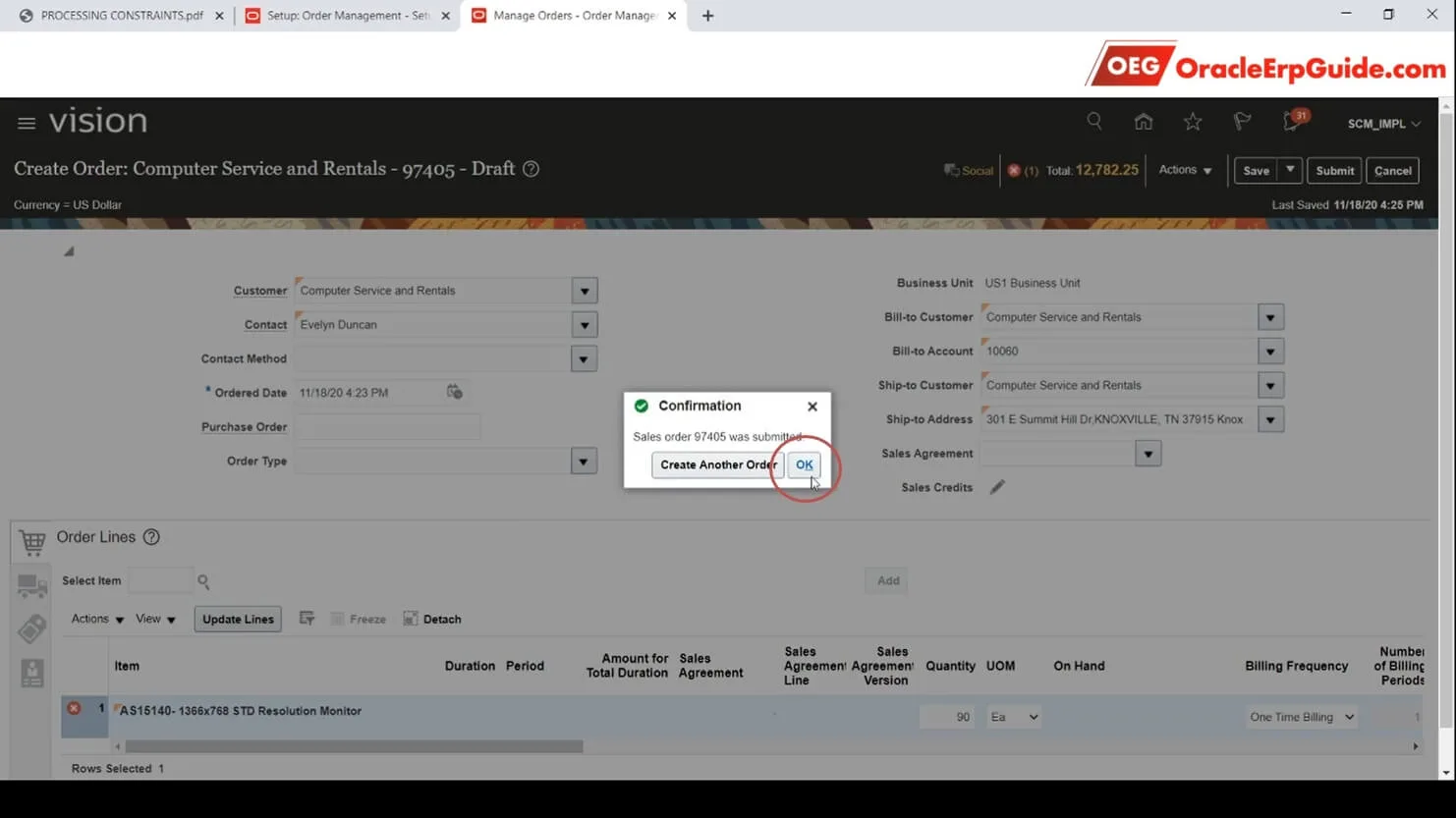The image size is (1456, 818).
Task: Click the Purchase Order label link
Action: (x=244, y=427)
